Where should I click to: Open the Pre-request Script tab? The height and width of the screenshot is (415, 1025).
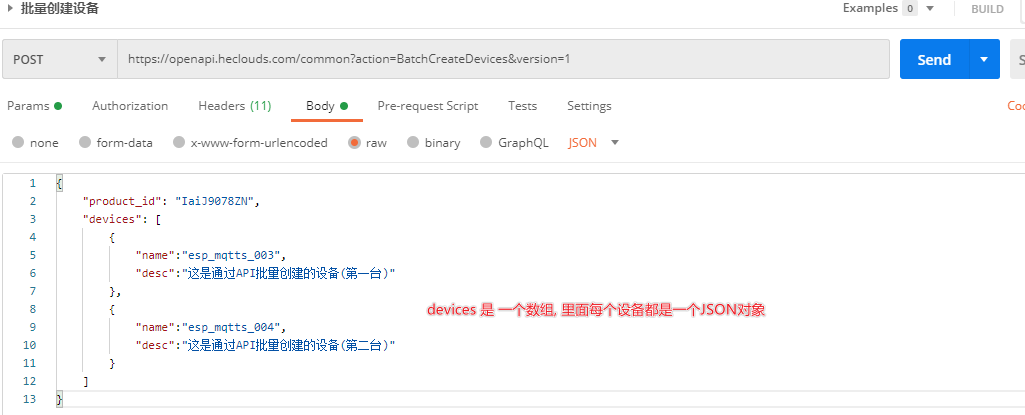point(427,106)
